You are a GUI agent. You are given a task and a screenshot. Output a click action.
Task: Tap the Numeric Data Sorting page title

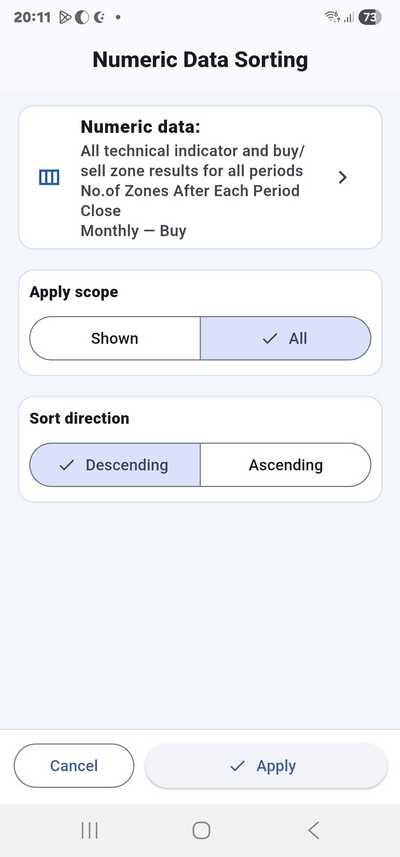200,60
